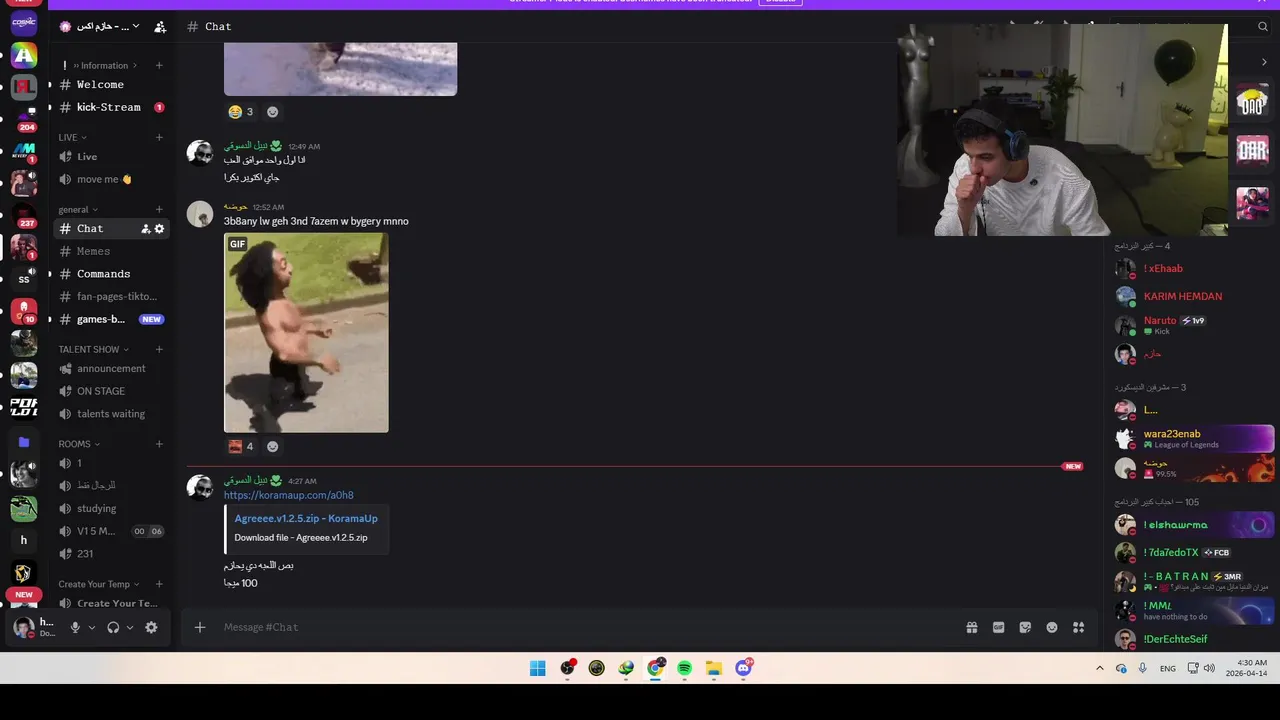This screenshot has width=1280, height=720.
Task: Open the gift Nitro icon
Action: click(972, 628)
